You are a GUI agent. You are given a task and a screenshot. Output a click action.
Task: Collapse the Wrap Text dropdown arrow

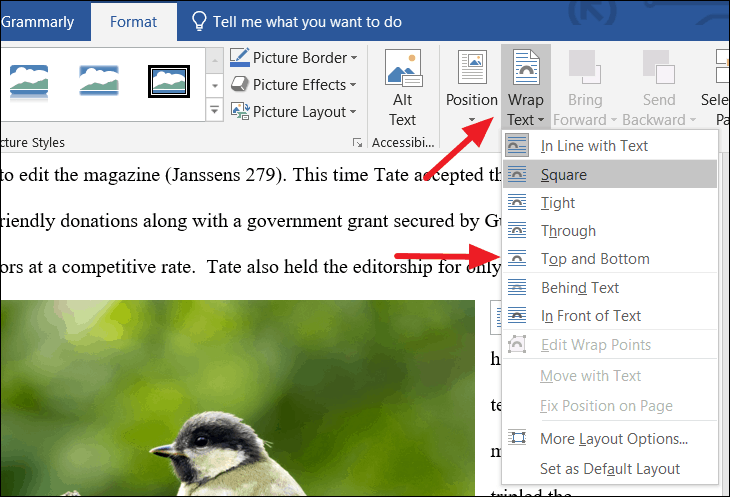pos(541,120)
